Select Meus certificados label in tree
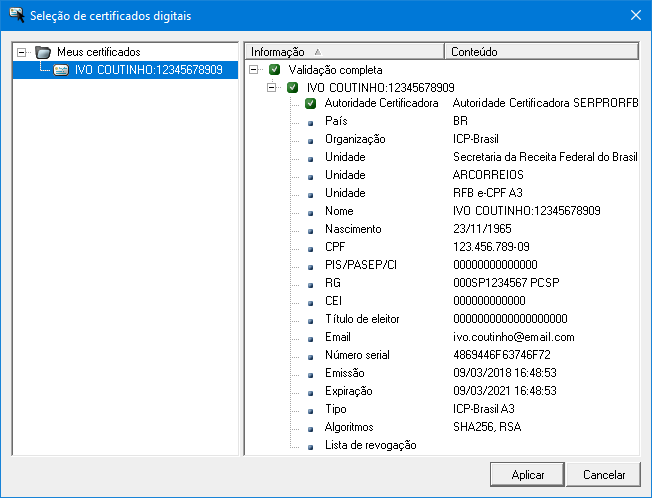This screenshot has height=498, width=652. point(99,52)
